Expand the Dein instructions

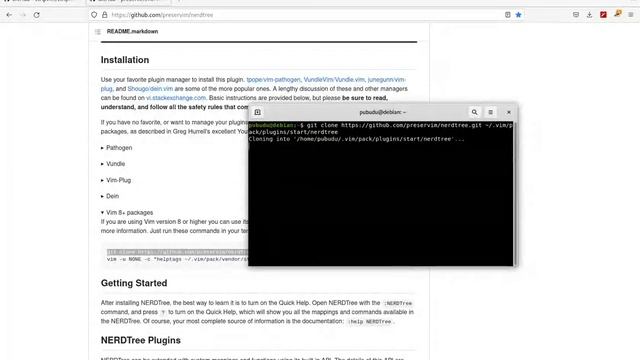point(110,196)
